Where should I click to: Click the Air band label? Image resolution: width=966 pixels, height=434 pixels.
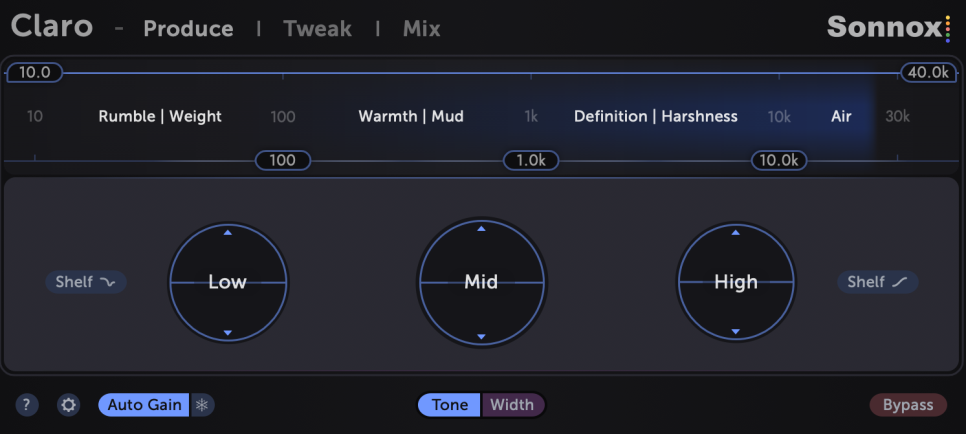(x=841, y=116)
